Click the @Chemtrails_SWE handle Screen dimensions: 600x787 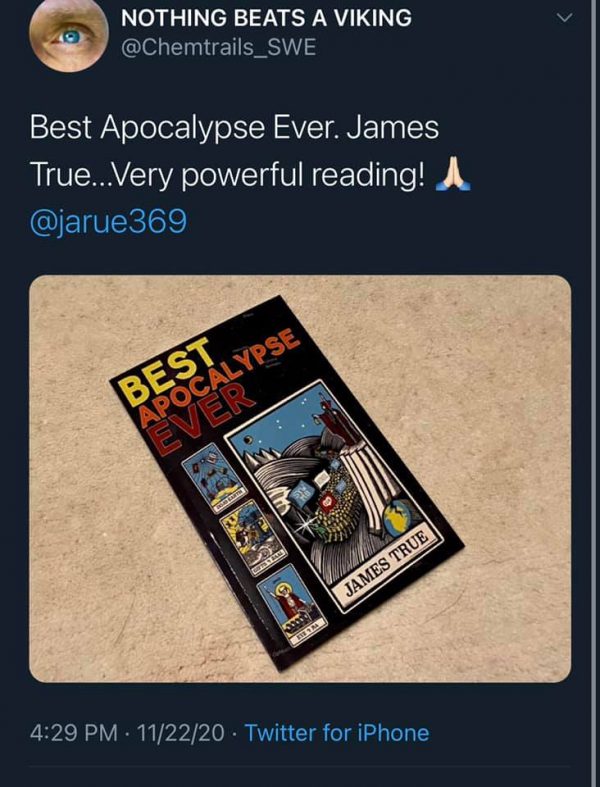tap(218, 48)
